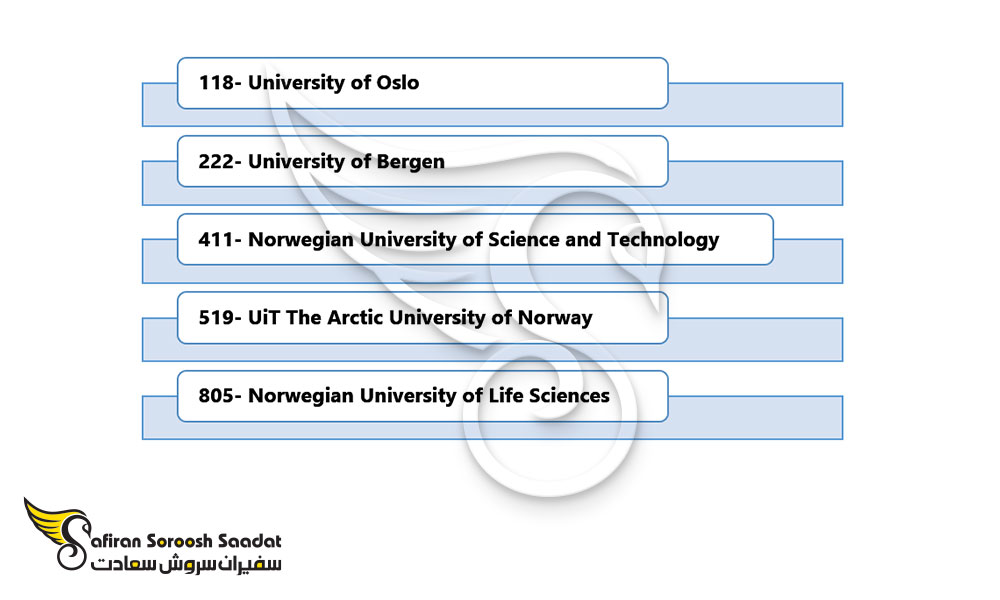Click the number 805 ranking label

(x=216, y=396)
